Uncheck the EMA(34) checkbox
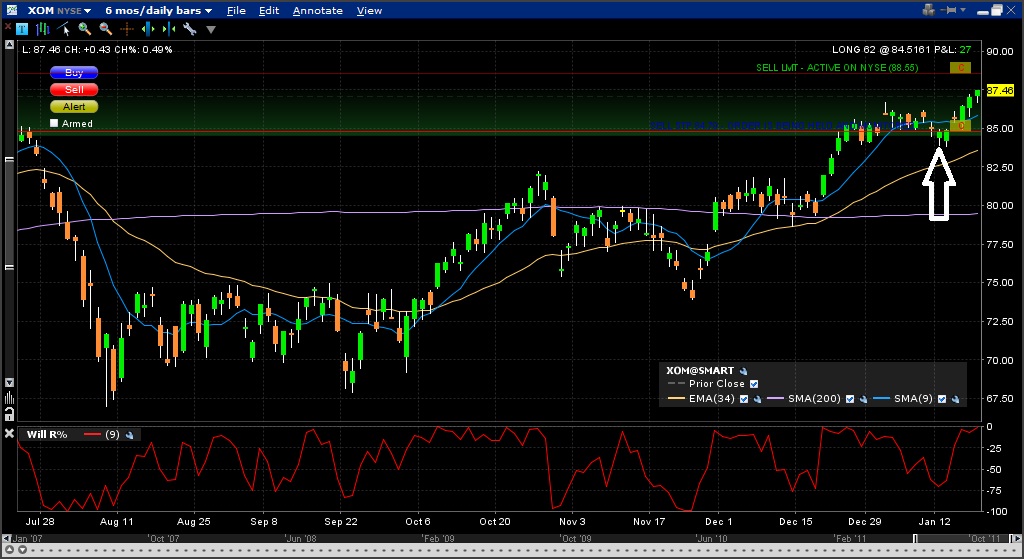The image size is (1024, 559). [x=744, y=399]
